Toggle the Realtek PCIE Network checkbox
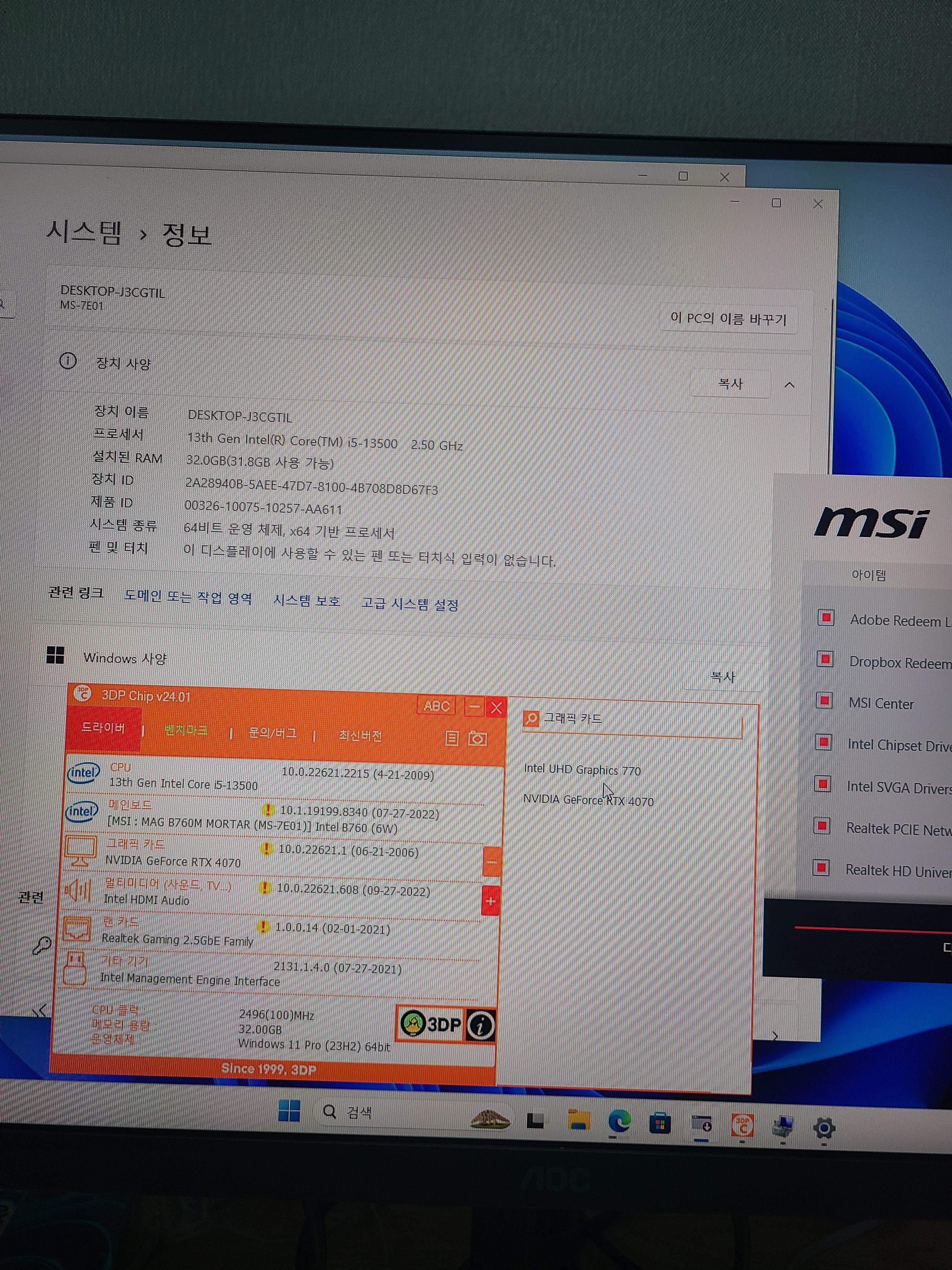Screen dimensions: 952x1270 tap(822, 826)
